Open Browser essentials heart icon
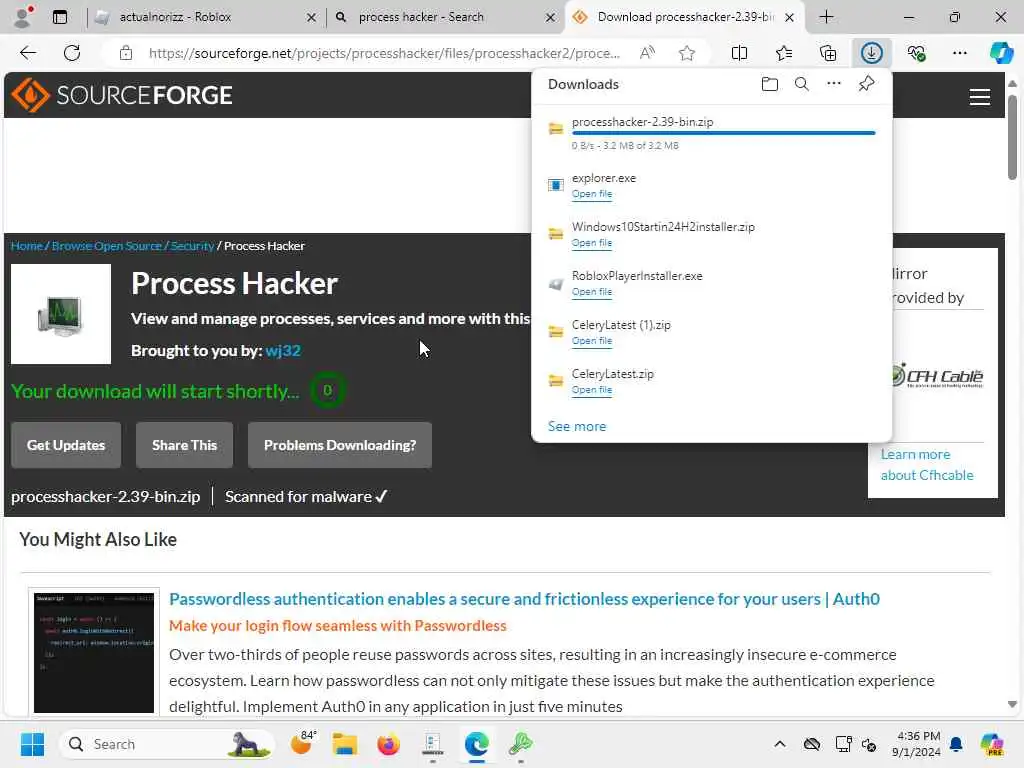Image resolution: width=1024 pixels, height=768 pixels. [x=916, y=53]
